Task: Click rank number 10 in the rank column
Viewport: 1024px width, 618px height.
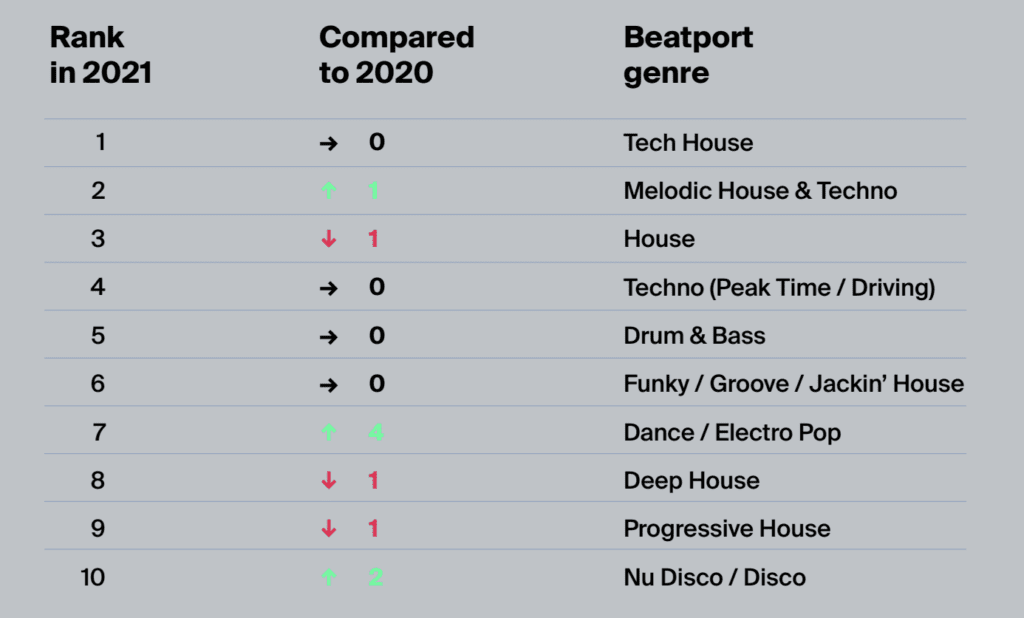Action: pyautogui.click(x=93, y=577)
